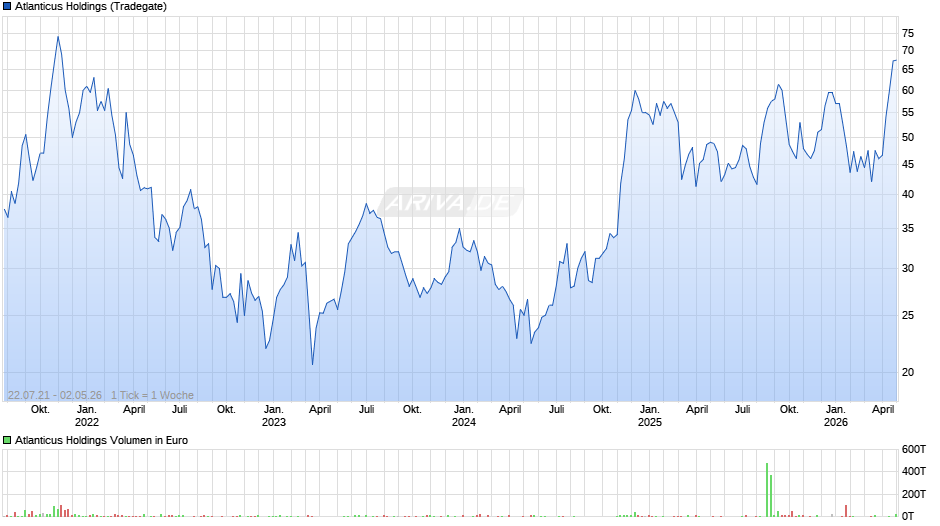Image resolution: width=940 pixels, height=526 pixels.
Task: Click the 'Jan. 2026' time axis label
Action: point(836,416)
